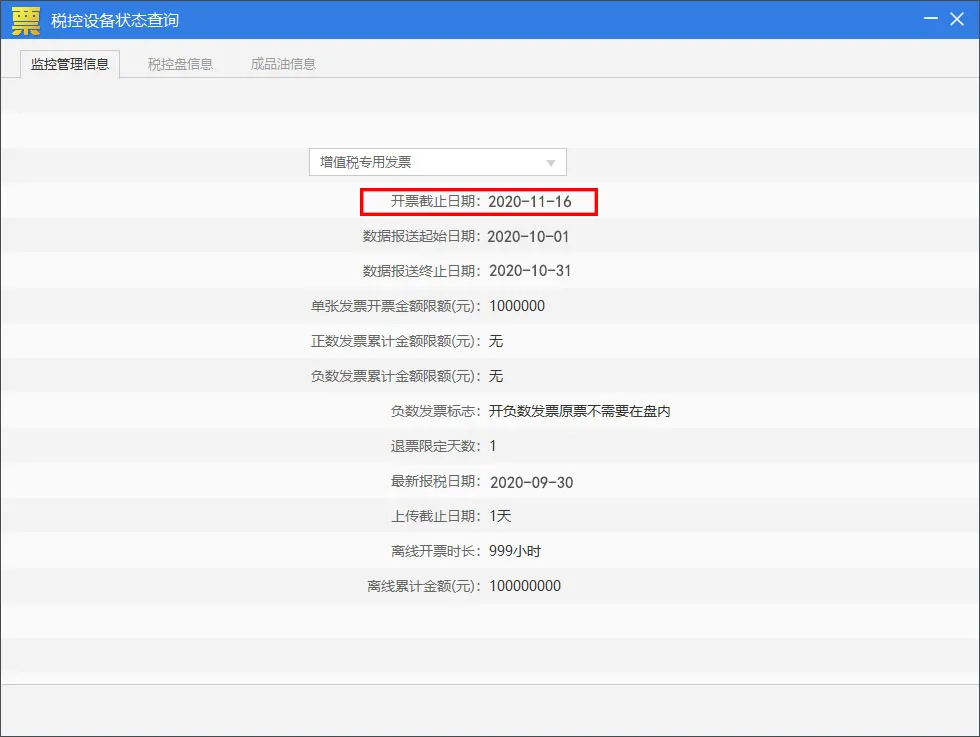This screenshot has height=737, width=980.
Task: Click the 上传截止日期 value 1天
Action: pyautogui.click(x=500, y=516)
